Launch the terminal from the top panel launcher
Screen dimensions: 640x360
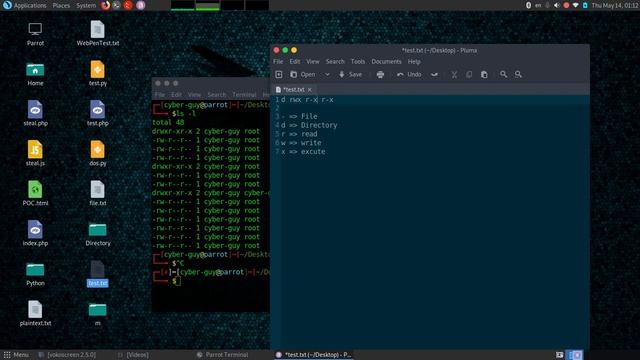pos(117,5)
